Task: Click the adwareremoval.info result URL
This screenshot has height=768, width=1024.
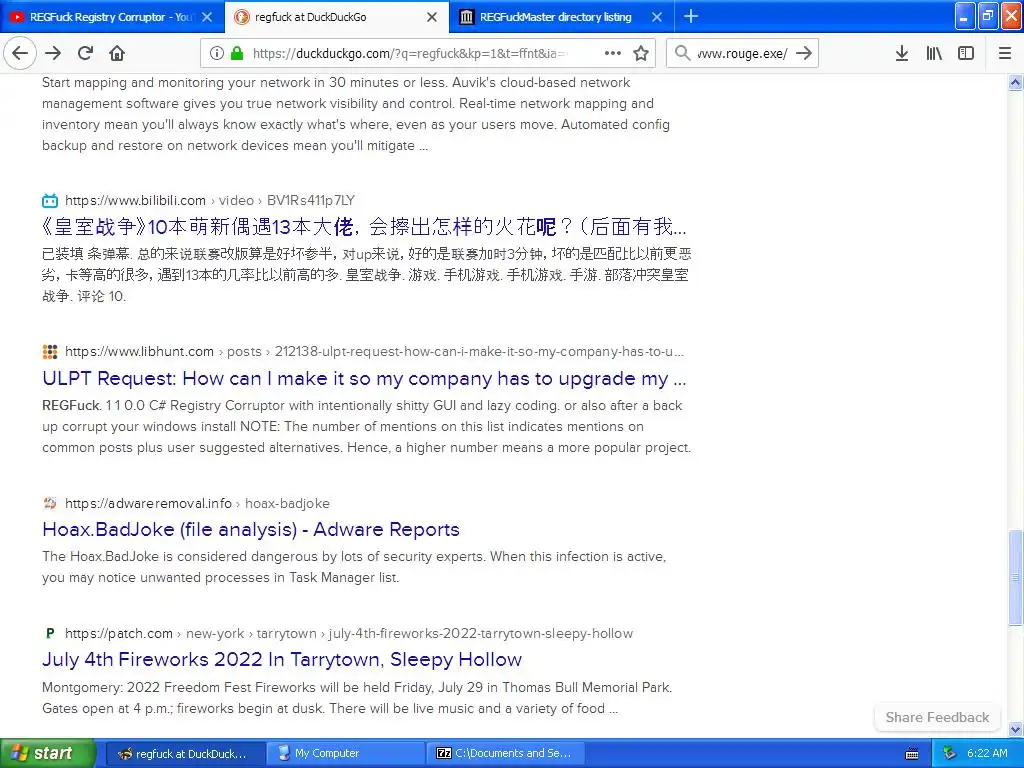Action: click(x=197, y=504)
